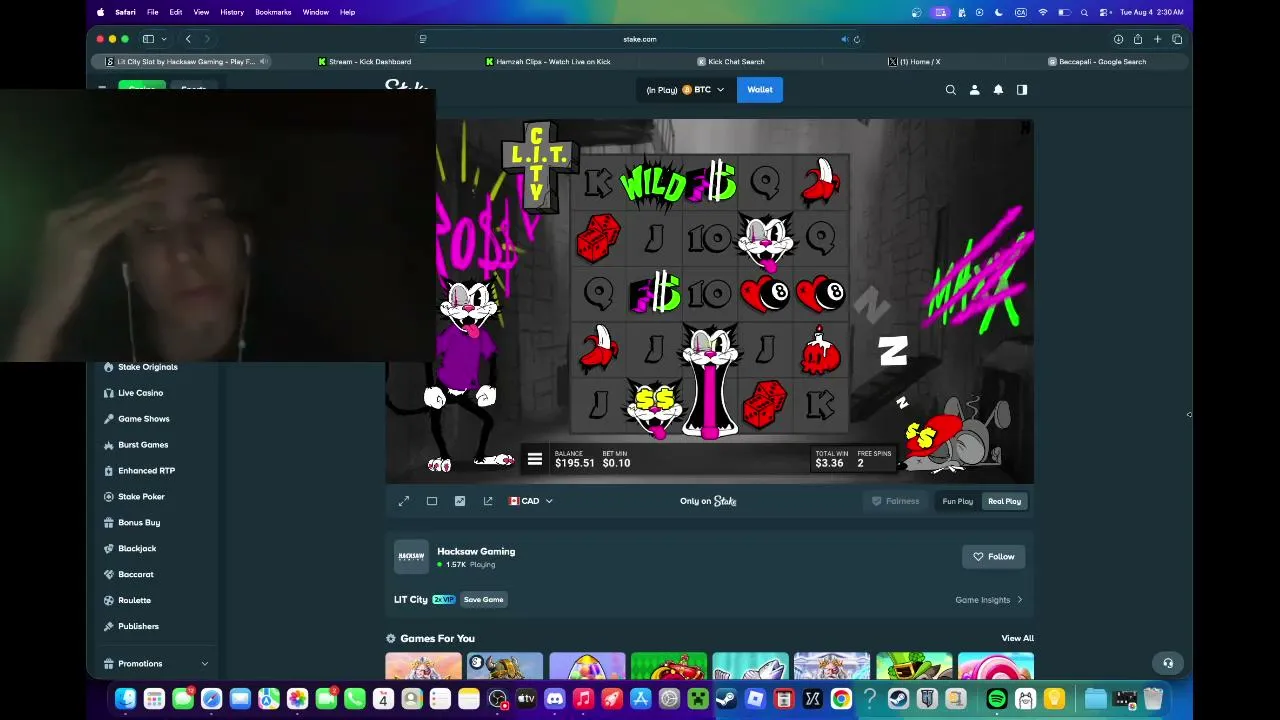Viewport: 1280px width, 720px height.
Task: Open the Stake search icon
Action: 951,90
